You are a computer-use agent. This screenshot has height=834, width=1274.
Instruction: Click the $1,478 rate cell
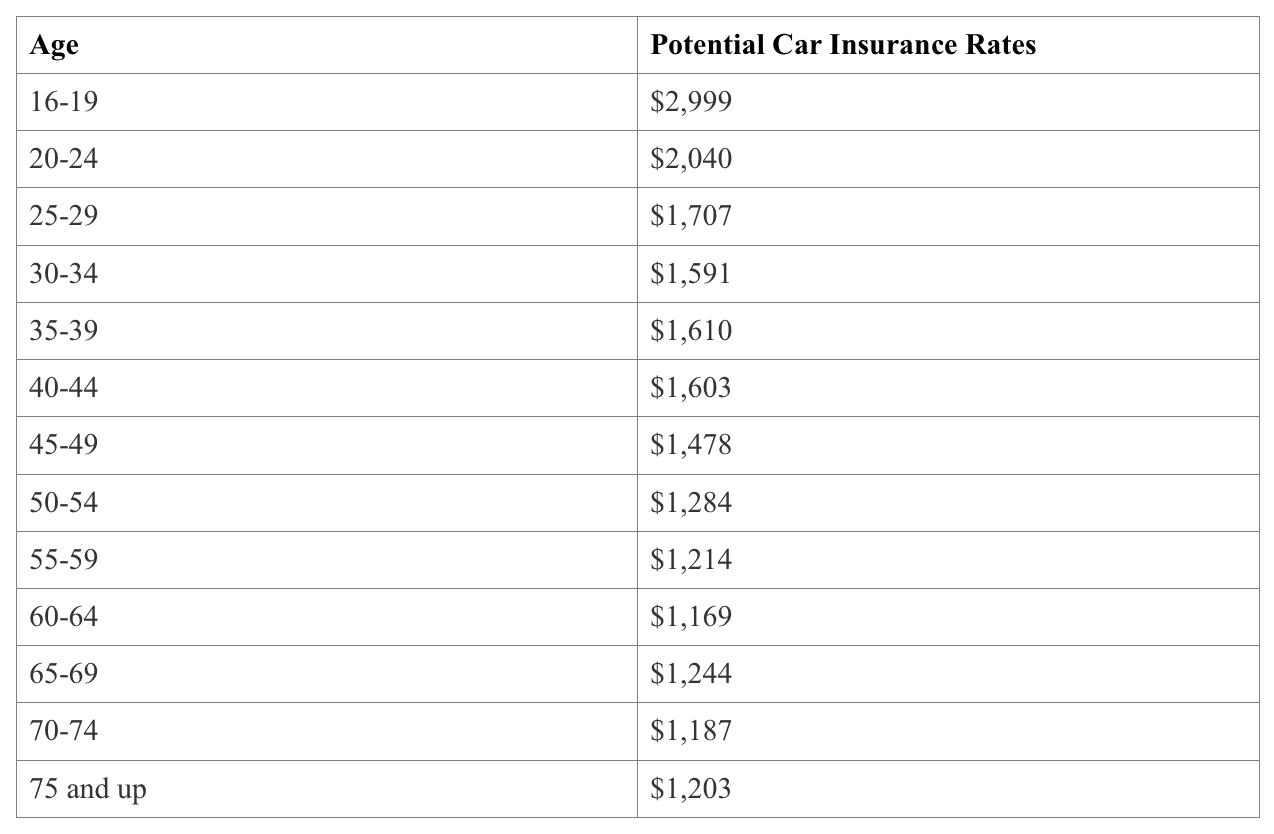(690, 444)
